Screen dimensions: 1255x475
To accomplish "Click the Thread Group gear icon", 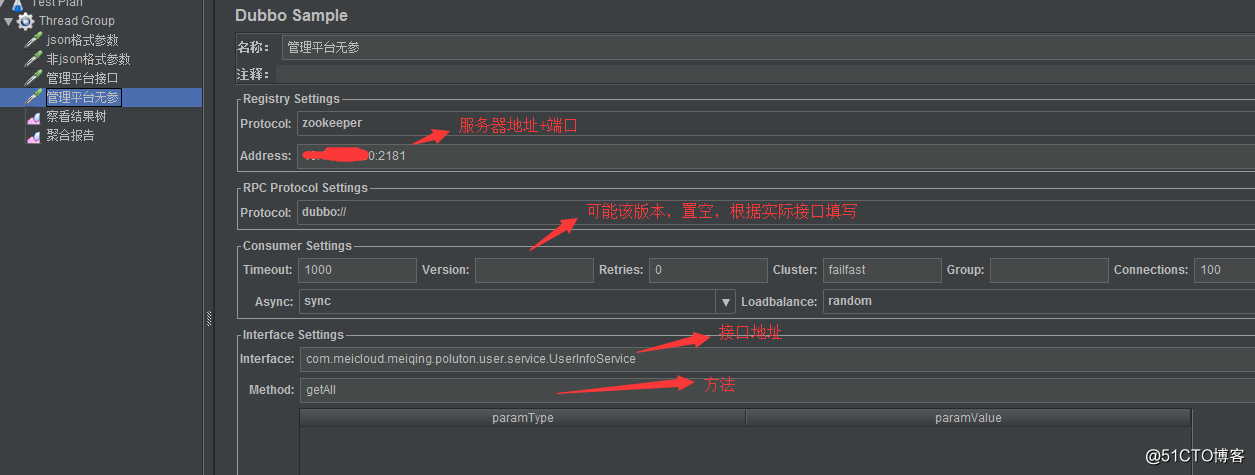I will [25, 21].
